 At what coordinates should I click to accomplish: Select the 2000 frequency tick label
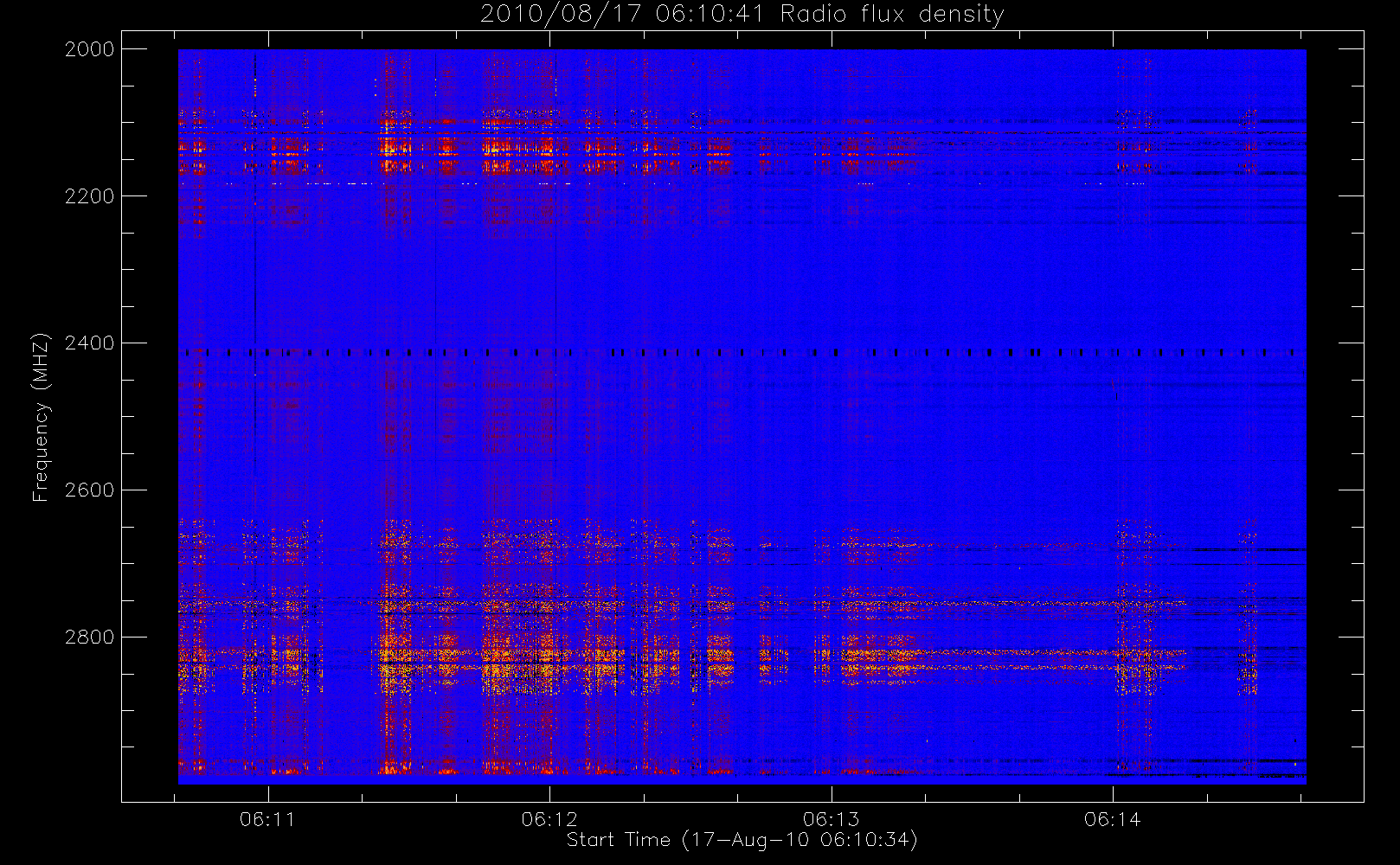pos(90,49)
